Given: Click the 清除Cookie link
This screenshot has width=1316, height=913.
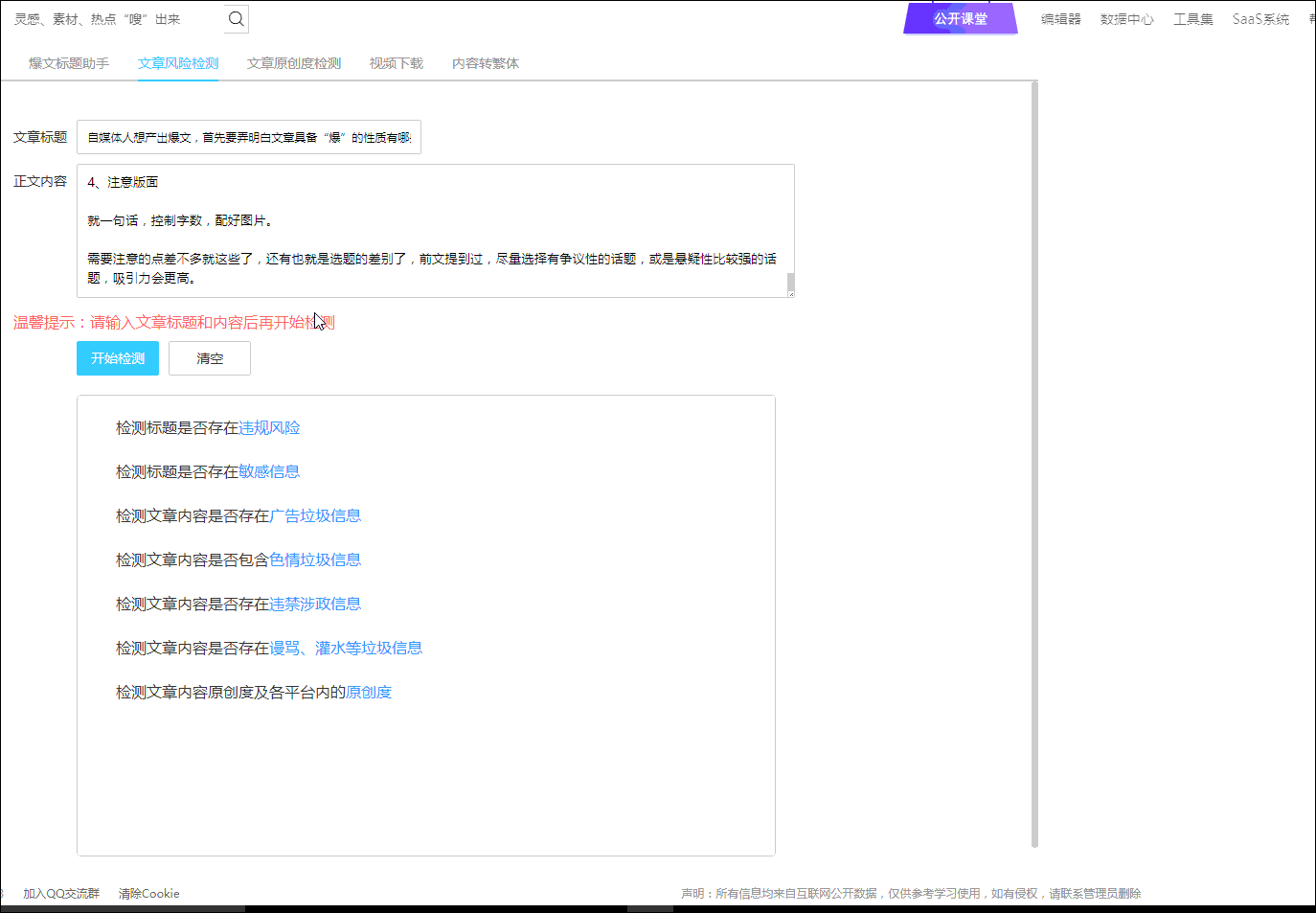Looking at the screenshot, I should (148, 893).
